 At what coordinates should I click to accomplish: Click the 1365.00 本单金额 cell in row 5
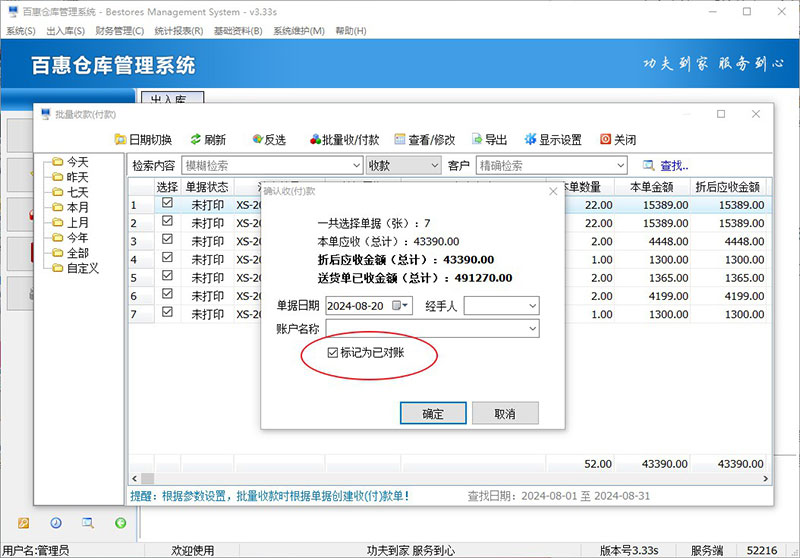[x=652, y=277]
